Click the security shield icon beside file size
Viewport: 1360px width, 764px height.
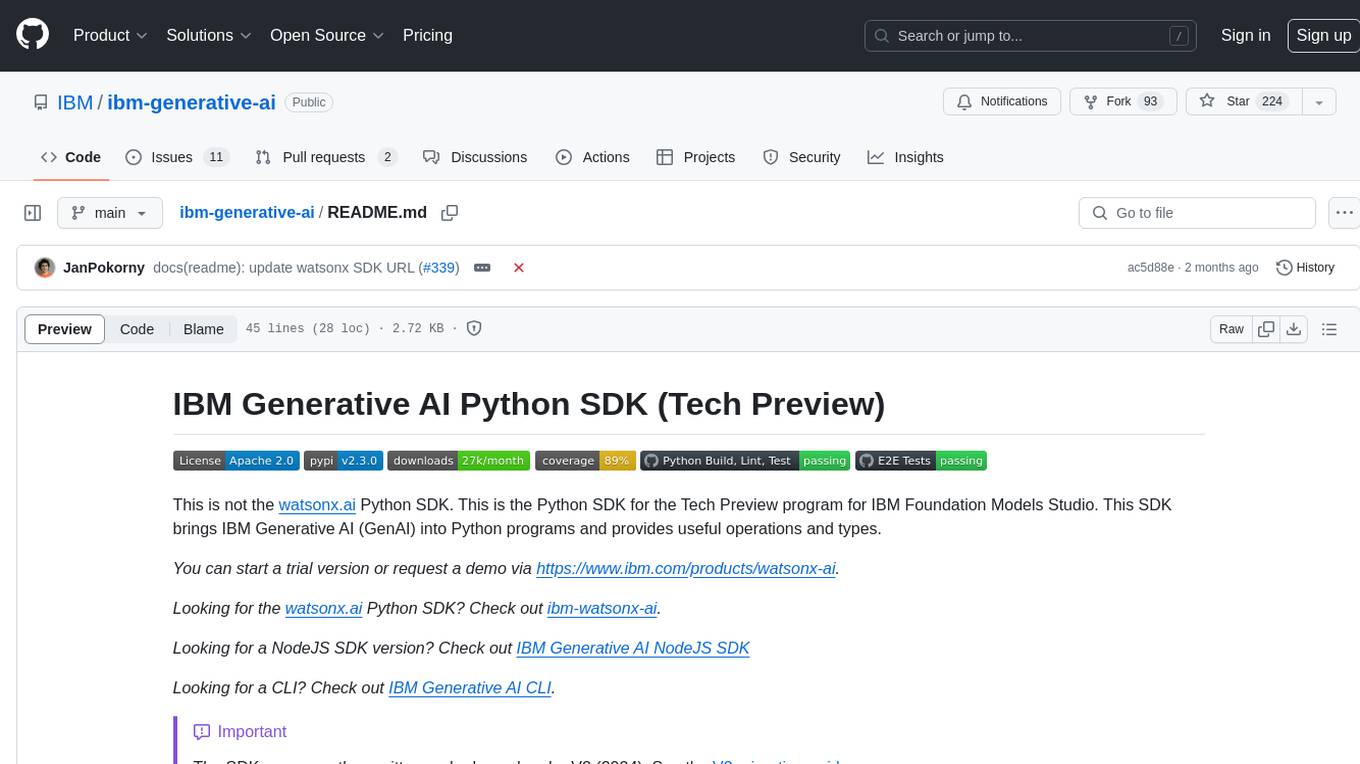[x=474, y=328]
